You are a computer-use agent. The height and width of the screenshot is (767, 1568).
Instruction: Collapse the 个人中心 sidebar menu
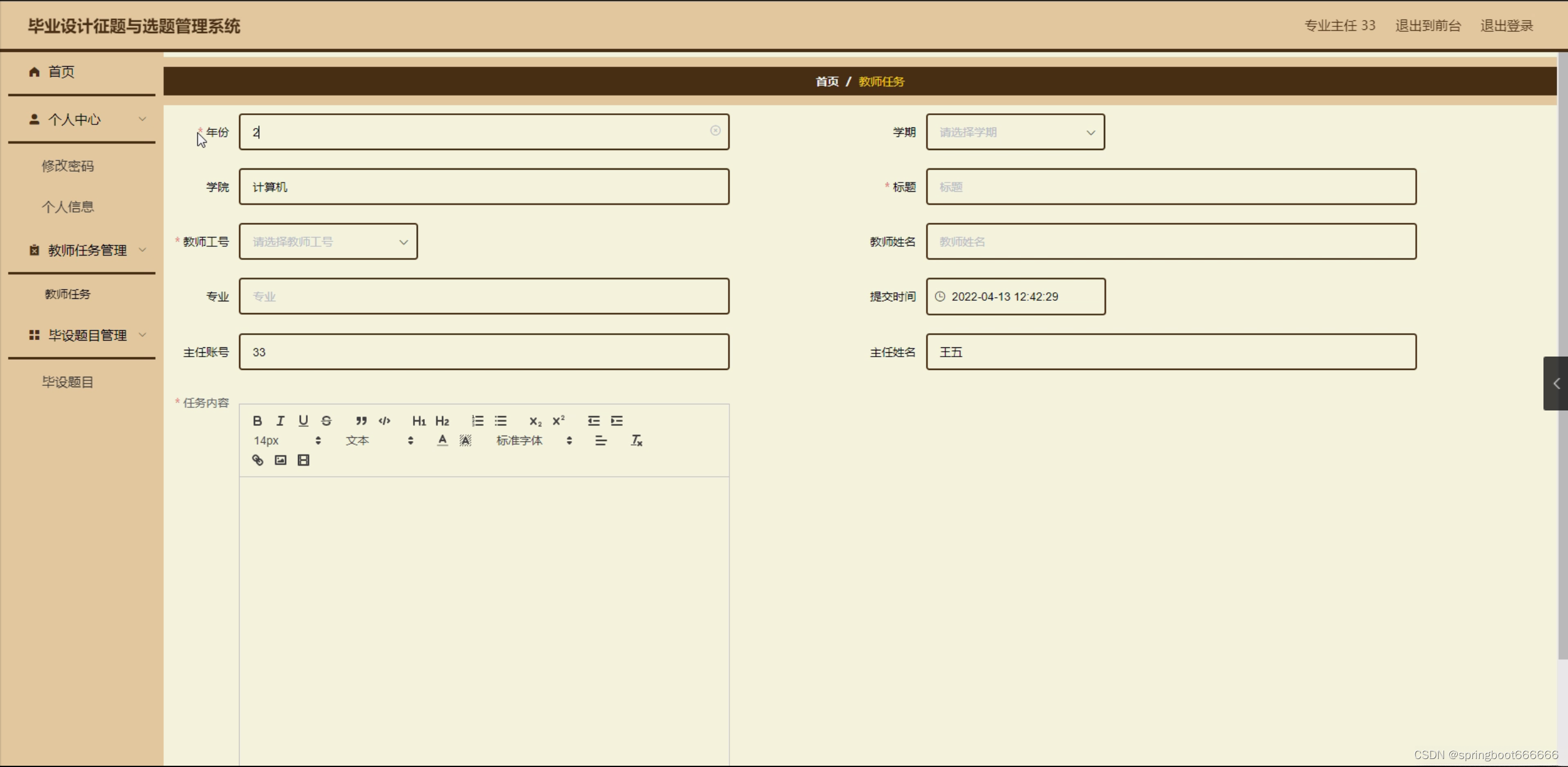(x=82, y=119)
